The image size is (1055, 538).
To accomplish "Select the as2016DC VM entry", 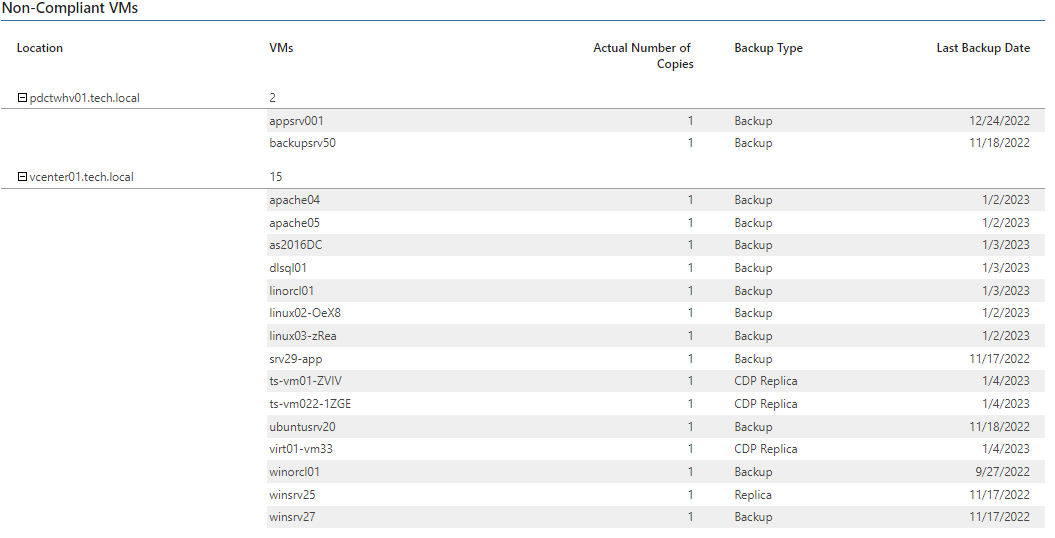I will point(295,245).
